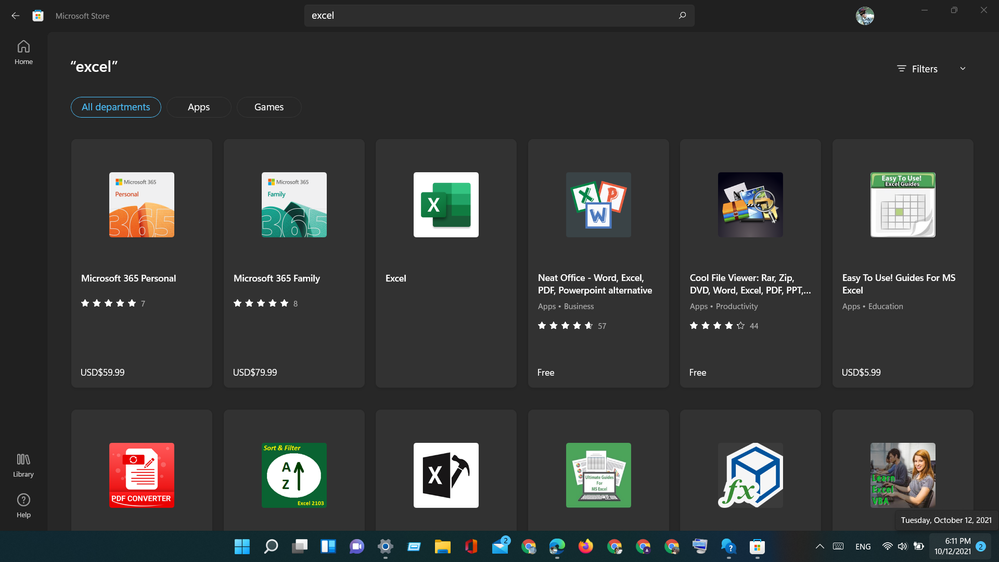Open the PDF Converter app icon
This screenshot has width=999, height=562.
click(141, 475)
